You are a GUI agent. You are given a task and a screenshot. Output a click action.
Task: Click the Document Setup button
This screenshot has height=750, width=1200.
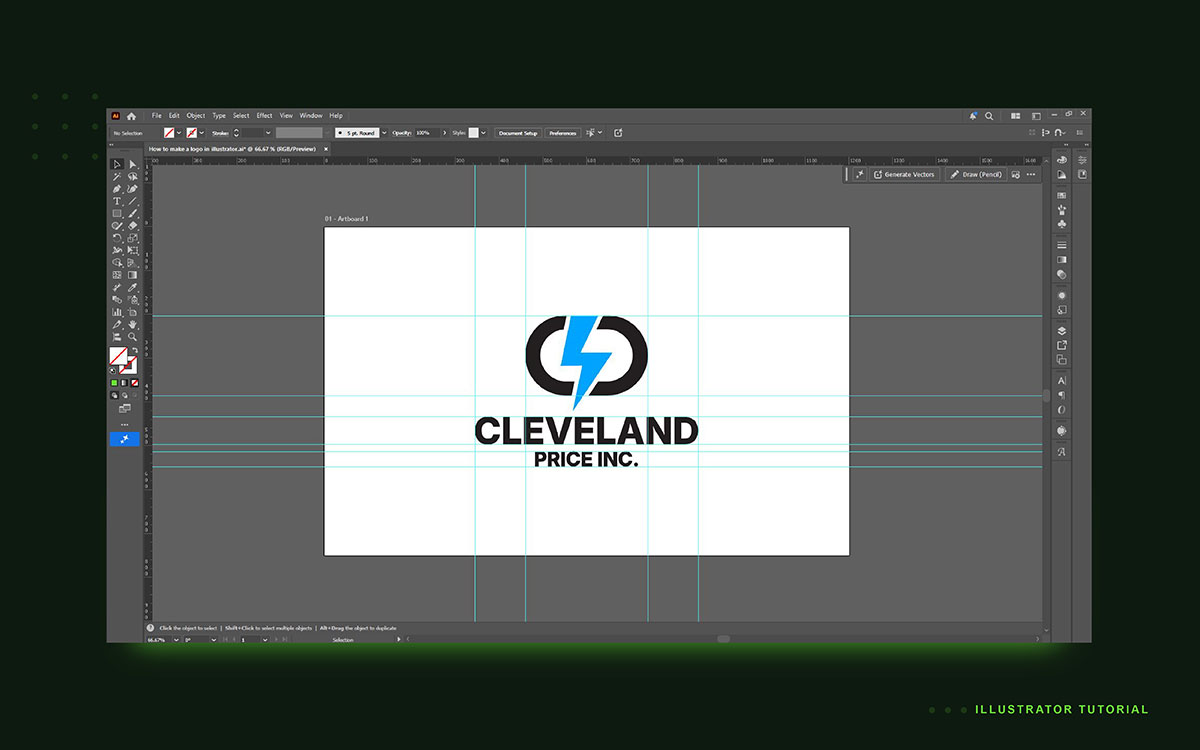(x=518, y=133)
